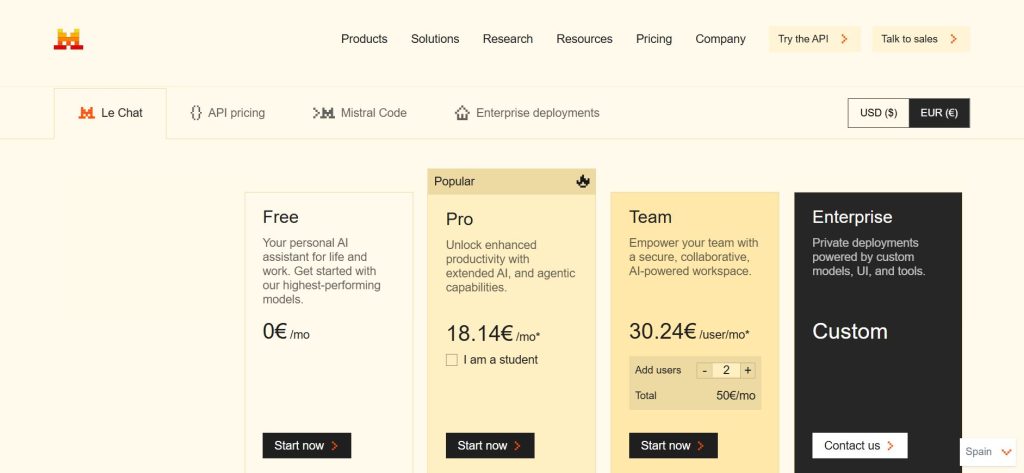This screenshot has height=473, width=1024.
Task: Expand the Resources menu
Action: point(584,39)
